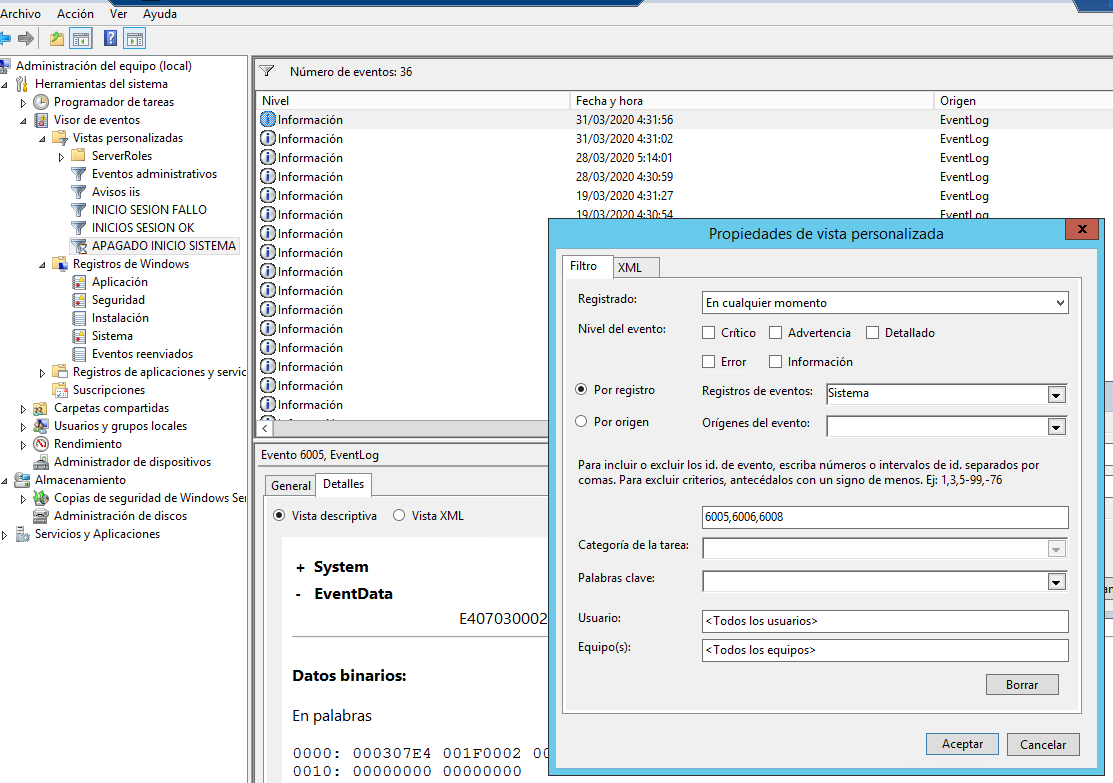Toggle the Show/Hide Console Tree icon
This screenshot has height=783, width=1113.
tap(81, 38)
